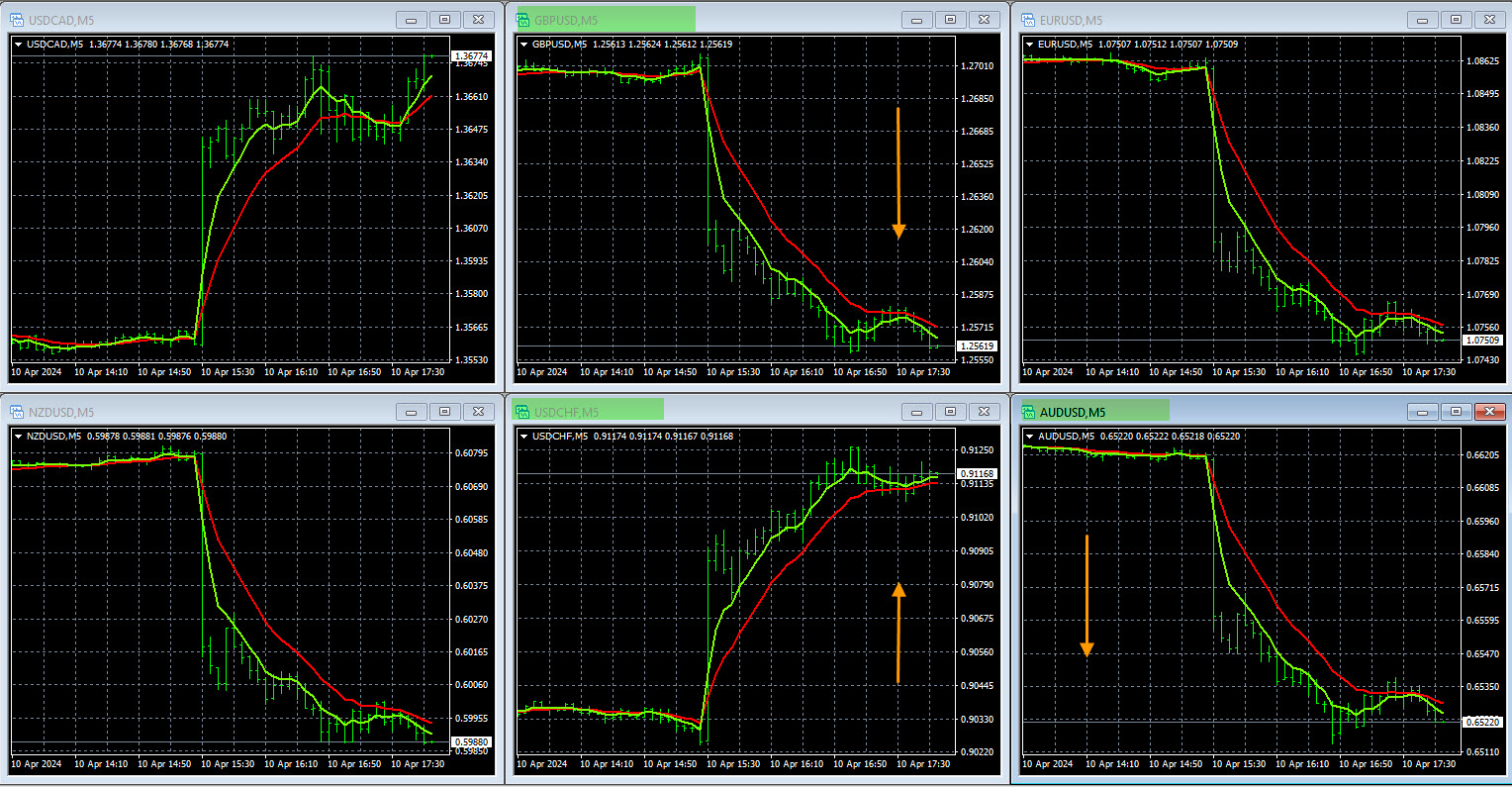The image size is (1512, 787).
Task: Click the 1.36774 current price label on USDCAD
Action: (x=471, y=56)
